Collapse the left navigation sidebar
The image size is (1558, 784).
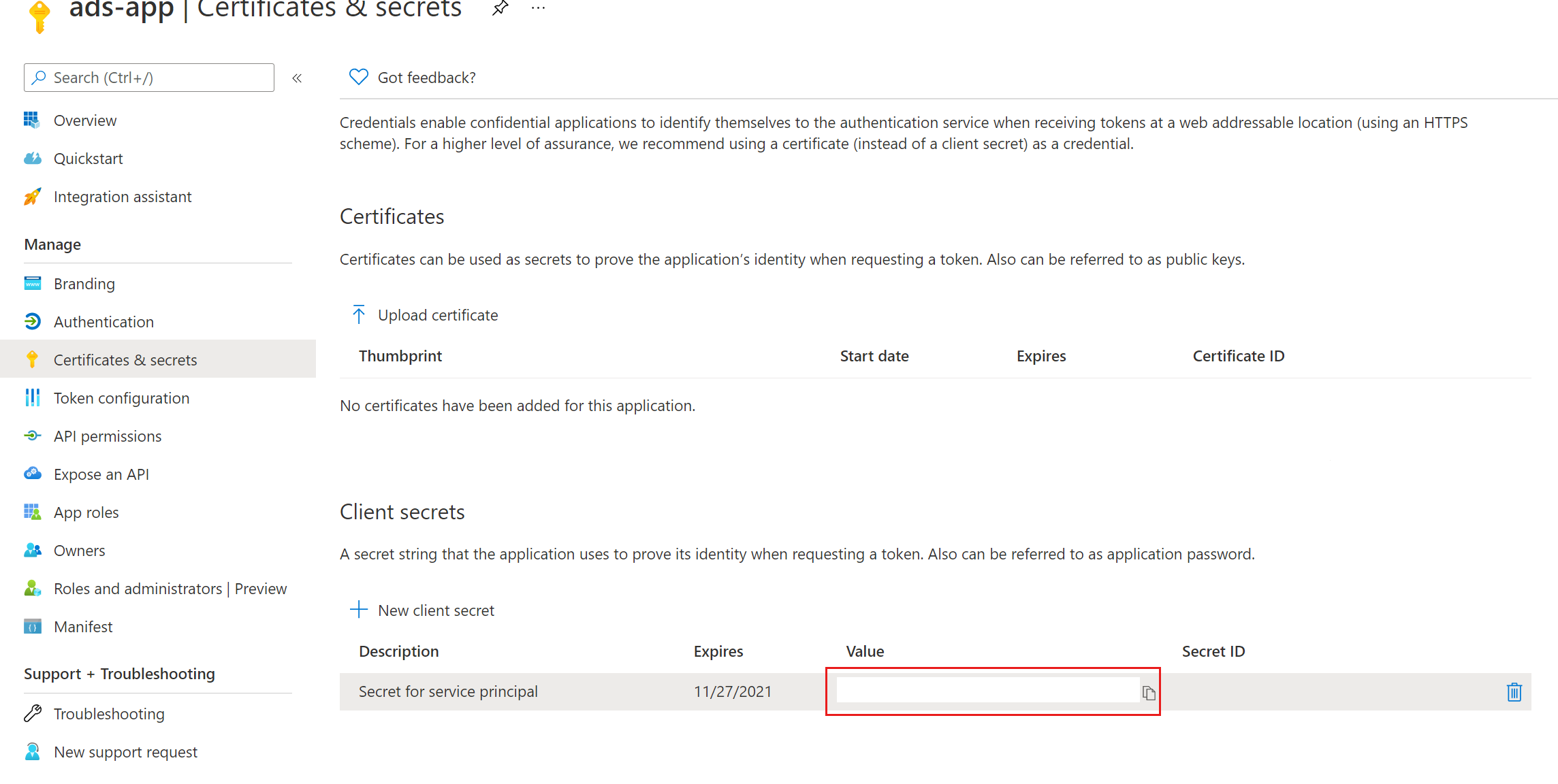[x=297, y=78]
